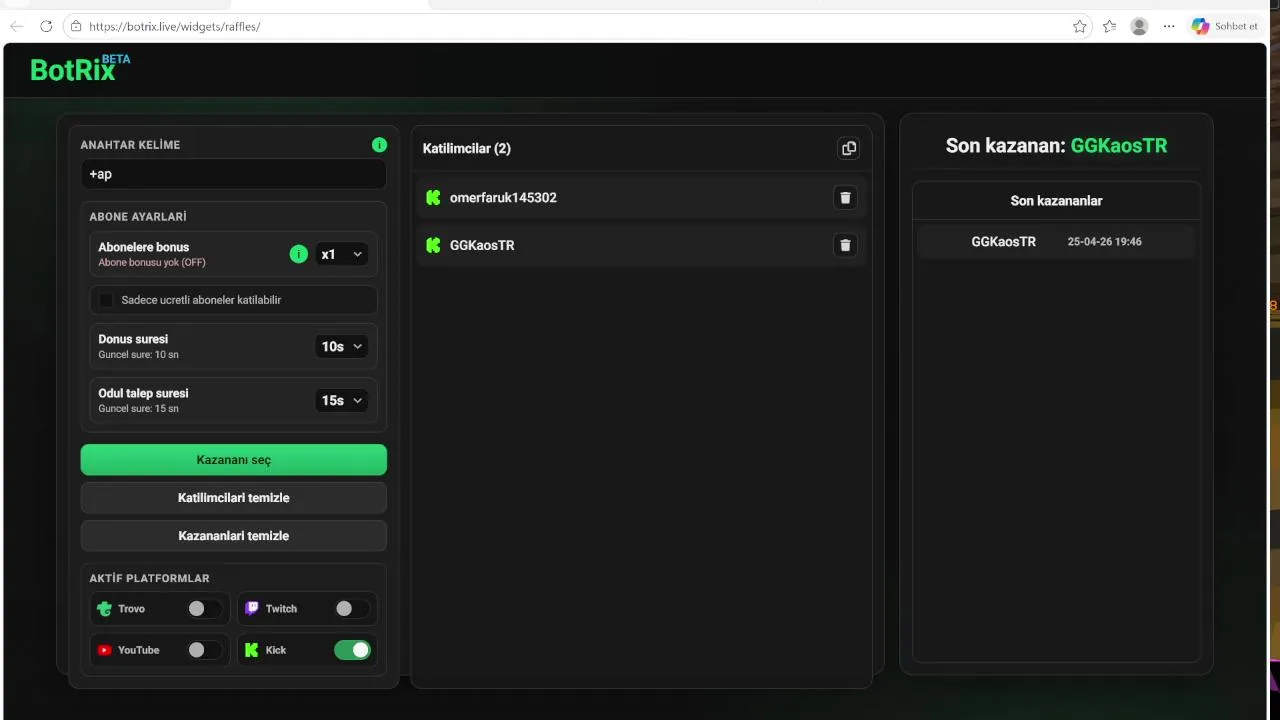Image resolution: width=1280 pixels, height=720 pixels.
Task: Click the YouTube platform logo
Action: tap(104, 650)
